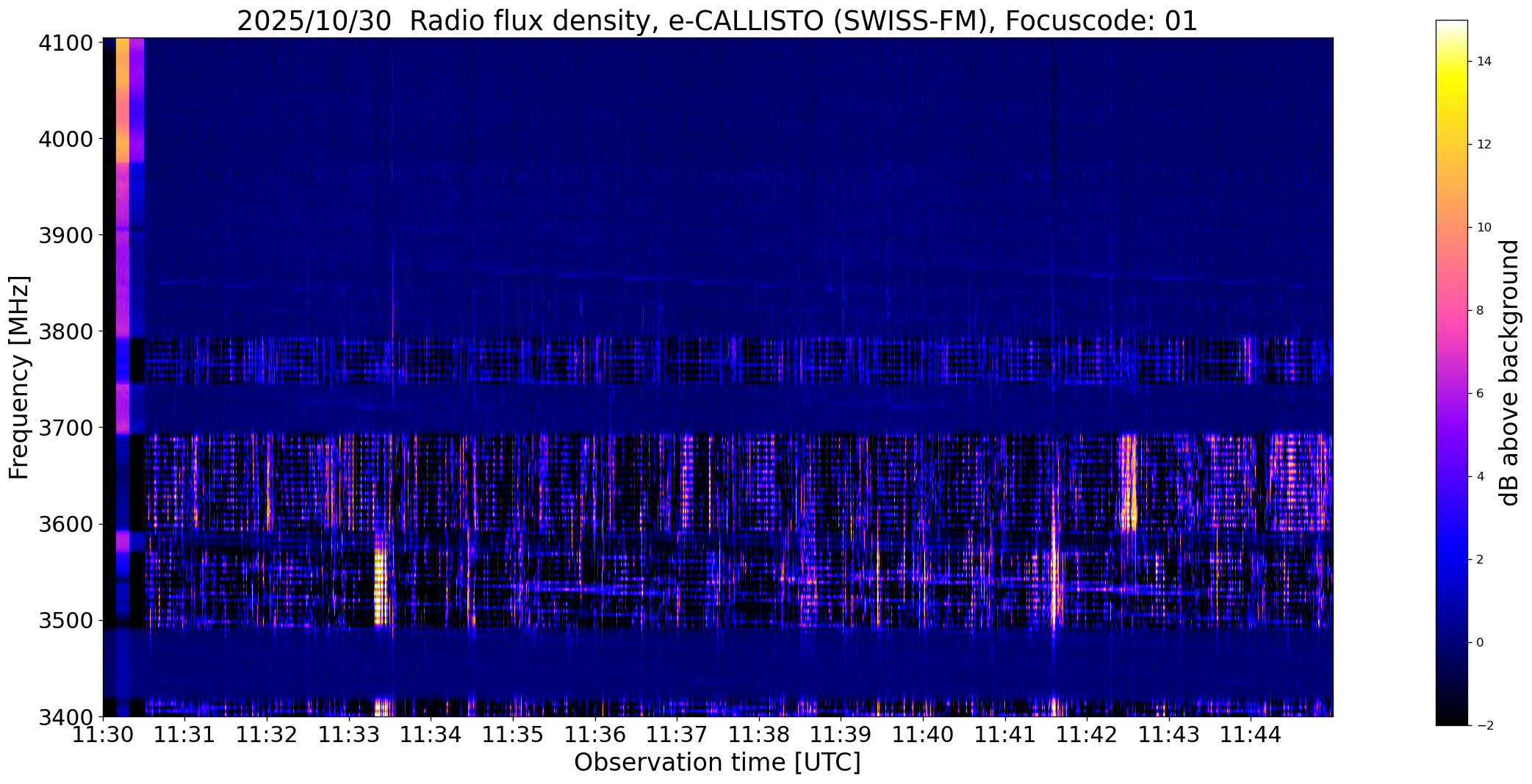
Task: Select the "Frequency [MHz]" y-axis label
Action: [19, 378]
